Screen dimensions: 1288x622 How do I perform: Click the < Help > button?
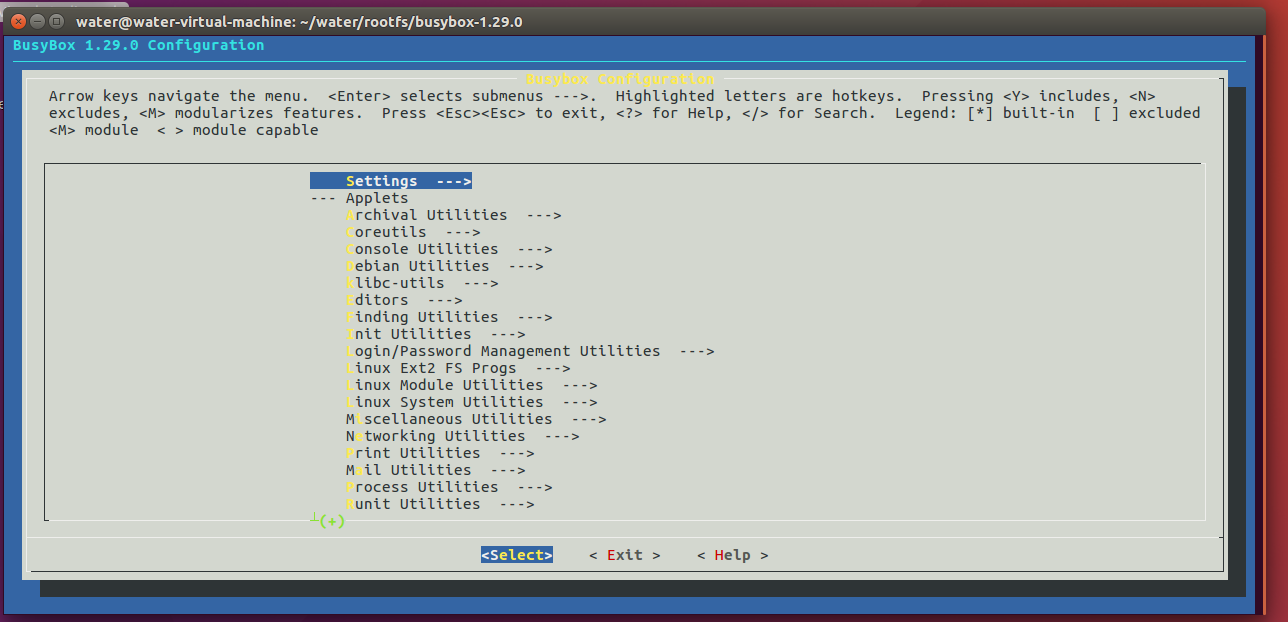pos(732,555)
